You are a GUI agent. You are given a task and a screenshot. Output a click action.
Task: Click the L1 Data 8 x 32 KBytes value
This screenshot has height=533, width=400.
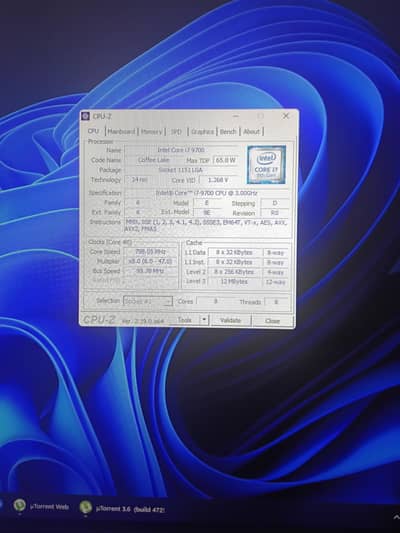(234, 253)
